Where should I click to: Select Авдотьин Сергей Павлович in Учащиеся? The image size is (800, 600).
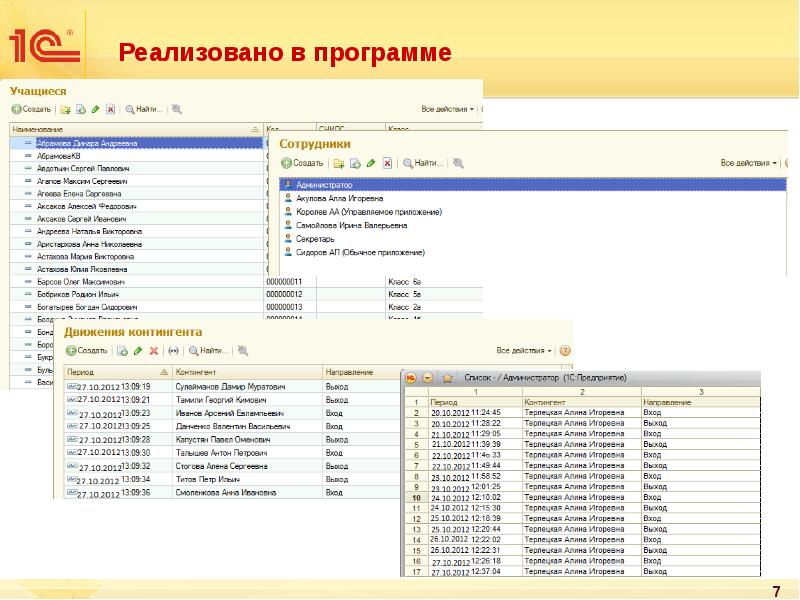point(136,168)
